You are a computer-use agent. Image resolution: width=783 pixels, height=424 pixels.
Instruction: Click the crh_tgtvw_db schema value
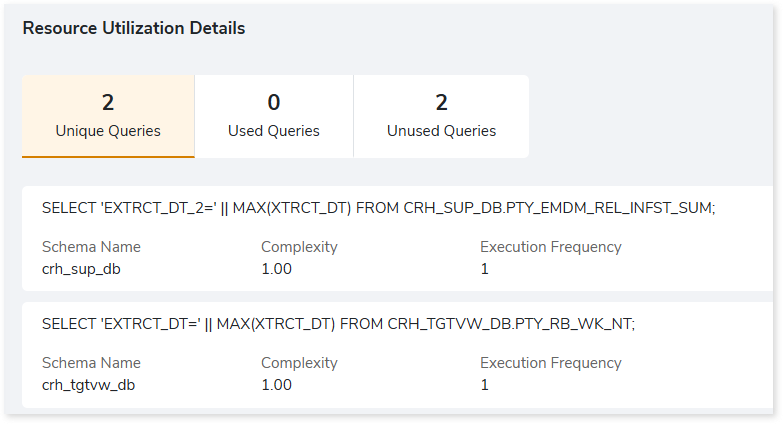[x=88, y=385]
